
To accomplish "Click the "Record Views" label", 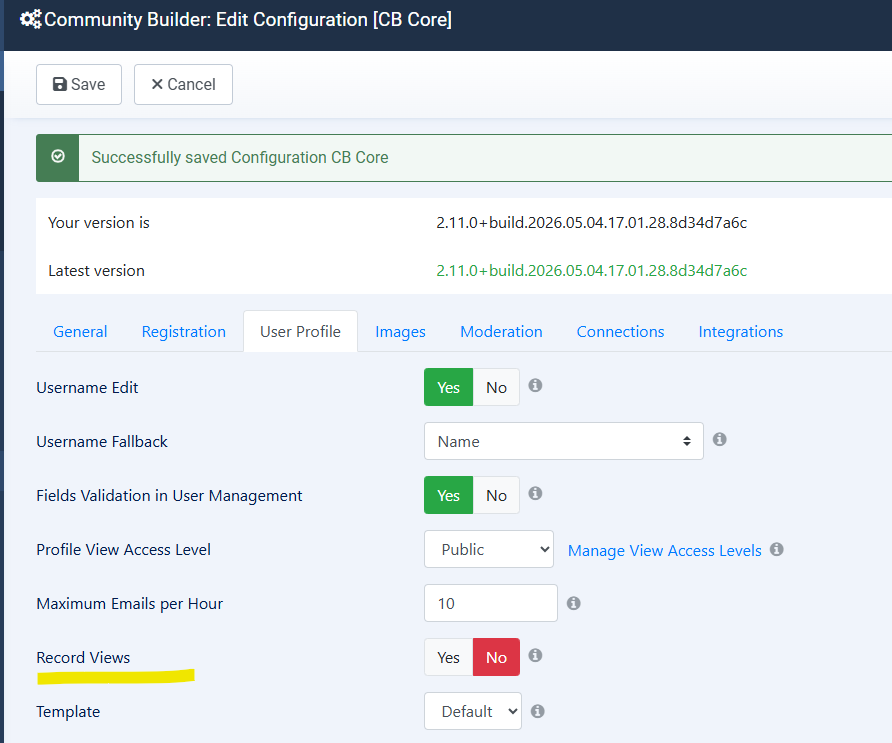I will pos(83,657).
